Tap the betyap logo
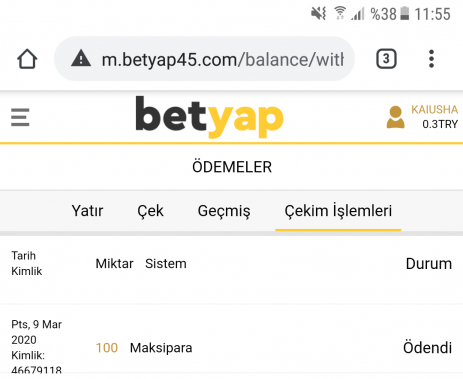Image resolution: width=463 pixels, height=379 pixels. click(x=209, y=117)
